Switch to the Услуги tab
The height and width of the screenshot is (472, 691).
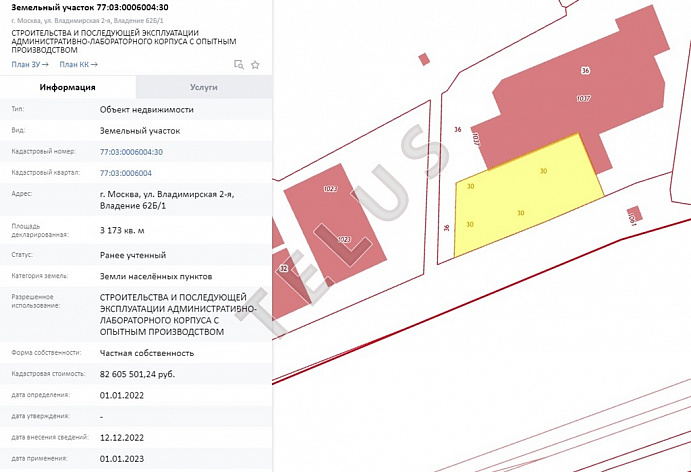pos(204,87)
